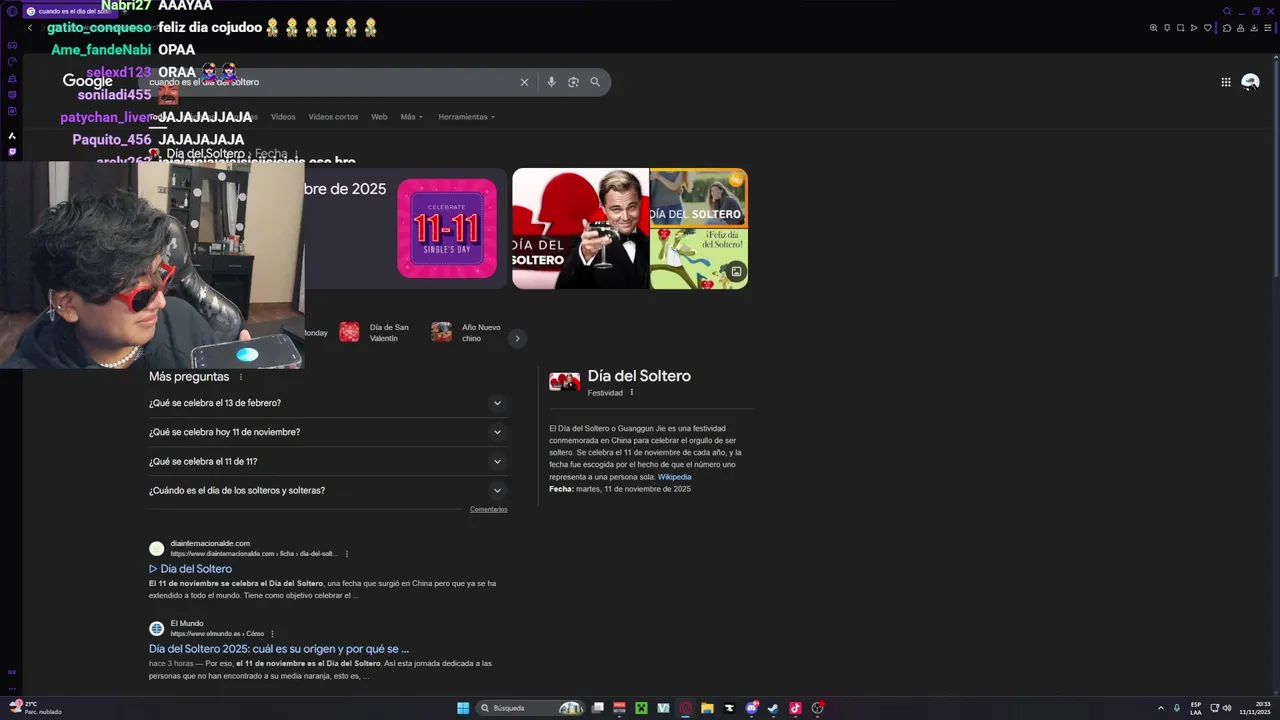Open File Explorer from the taskbar
The width and height of the screenshot is (1280, 720).
pos(707,708)
